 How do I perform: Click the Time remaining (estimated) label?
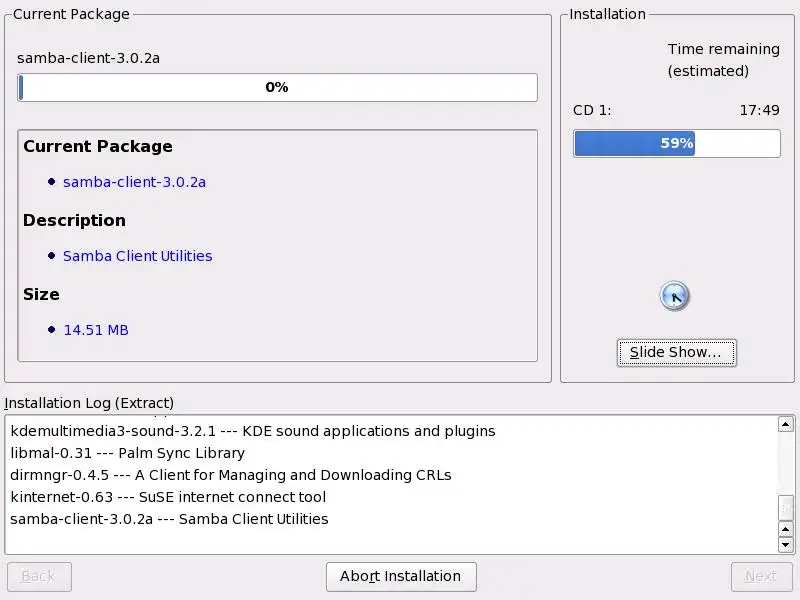tap(723, 60)
